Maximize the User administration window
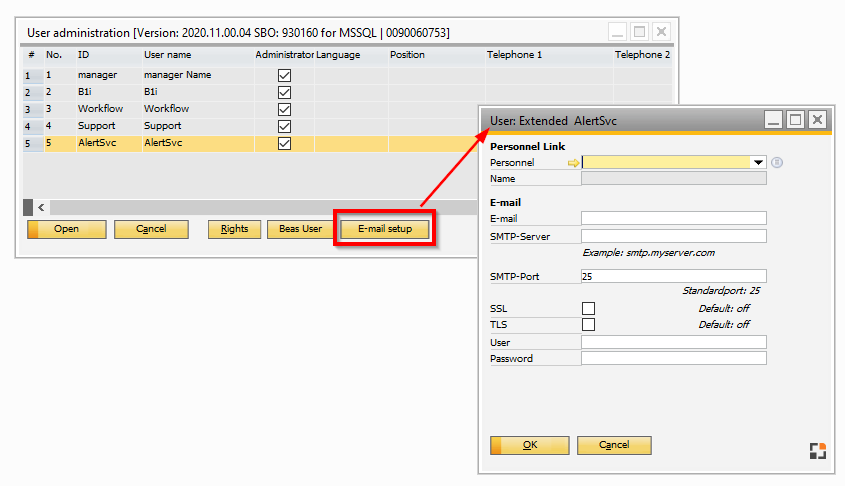The width and height of the screenshot is (845, 486). point(640,32)
